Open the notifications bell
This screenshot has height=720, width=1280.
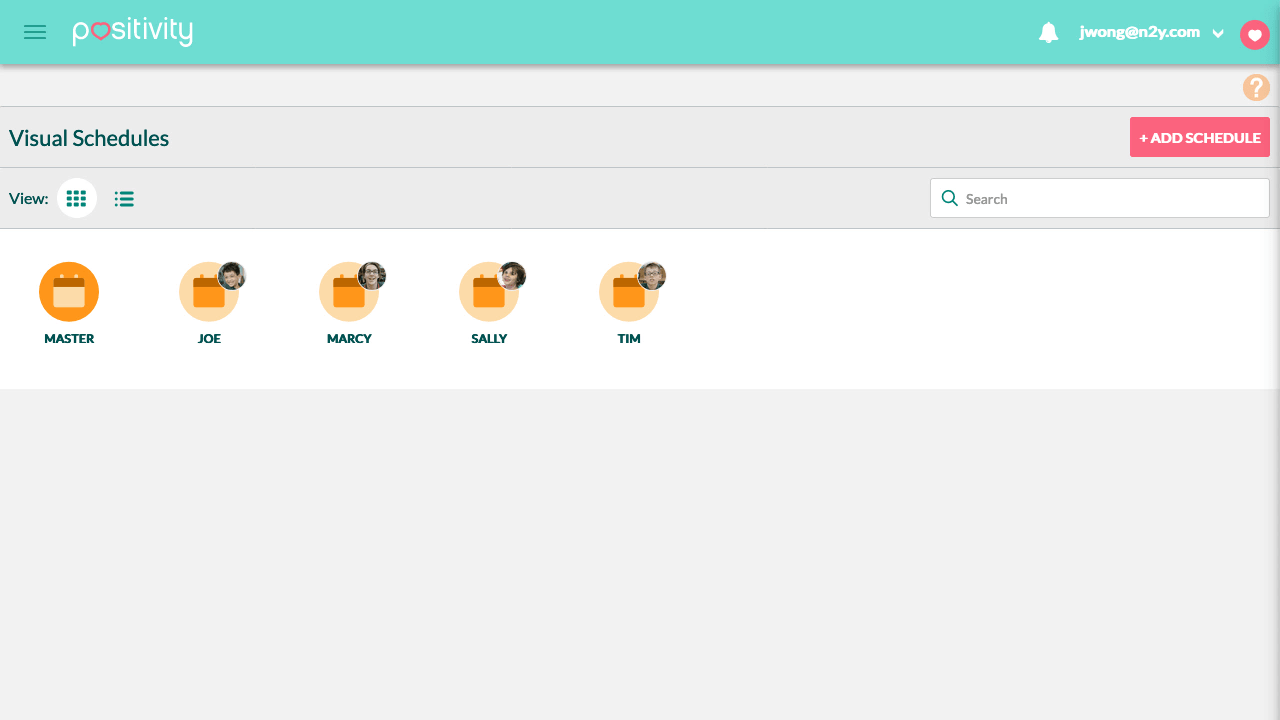click(1048, 33)
